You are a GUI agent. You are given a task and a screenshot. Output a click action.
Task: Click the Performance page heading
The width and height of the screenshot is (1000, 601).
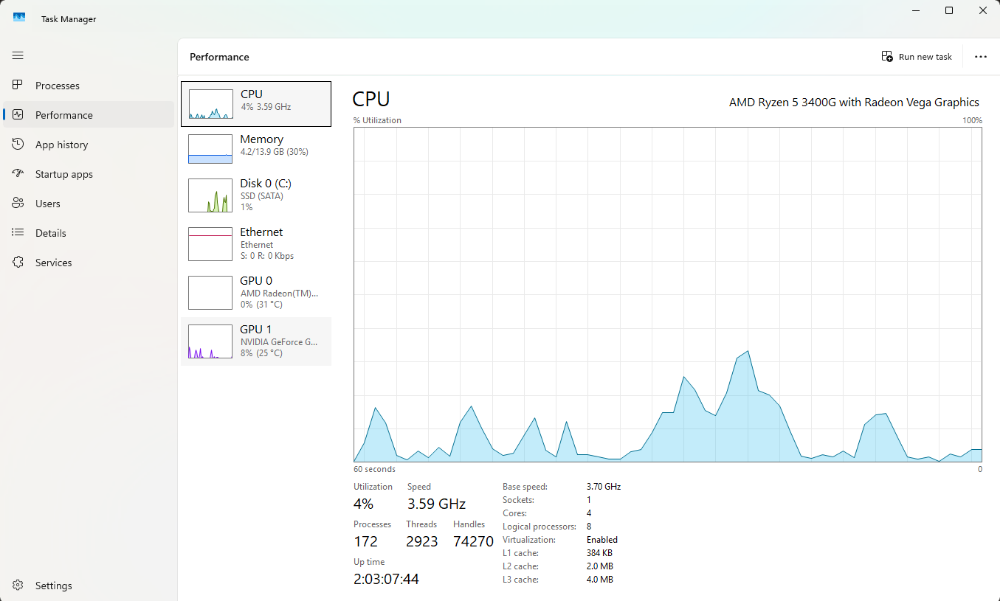tap(219, 57)
